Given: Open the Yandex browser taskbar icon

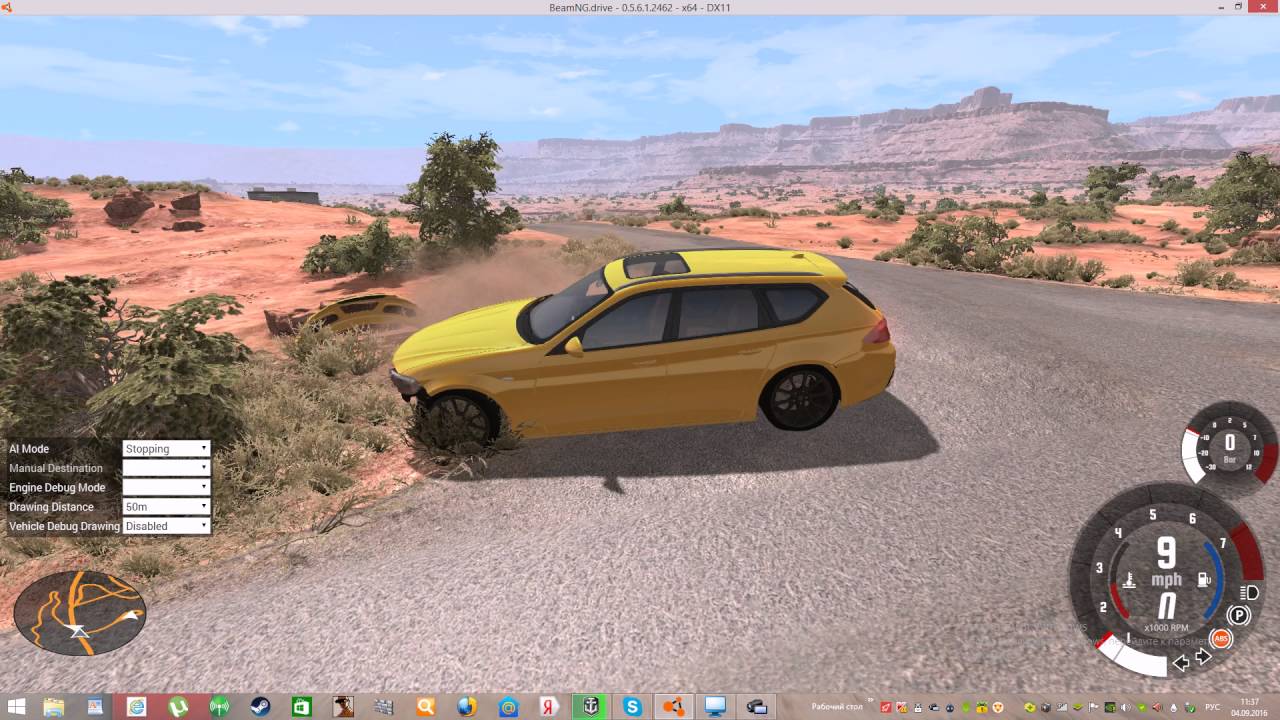Looking at the screenshot, I should 549,707.
